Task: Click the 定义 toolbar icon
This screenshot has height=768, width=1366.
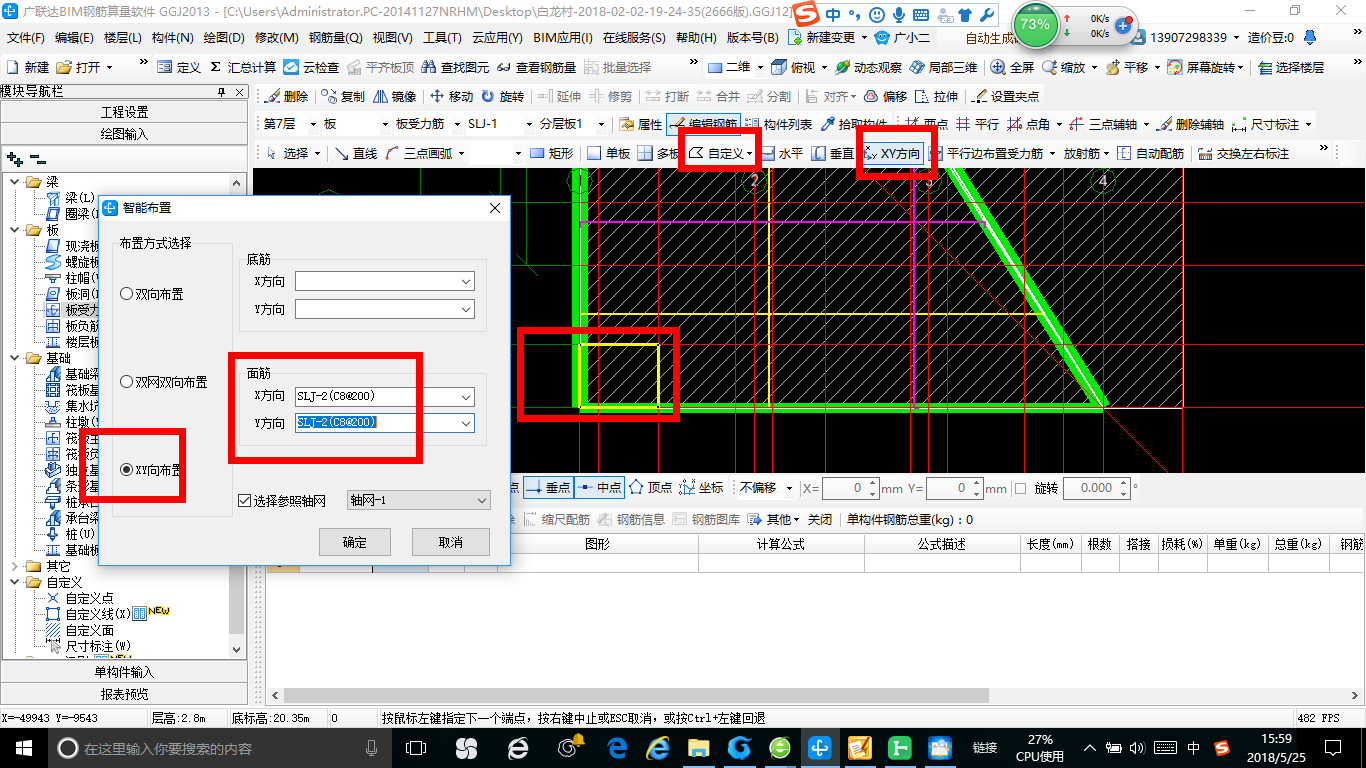Action: click(164, 67)
